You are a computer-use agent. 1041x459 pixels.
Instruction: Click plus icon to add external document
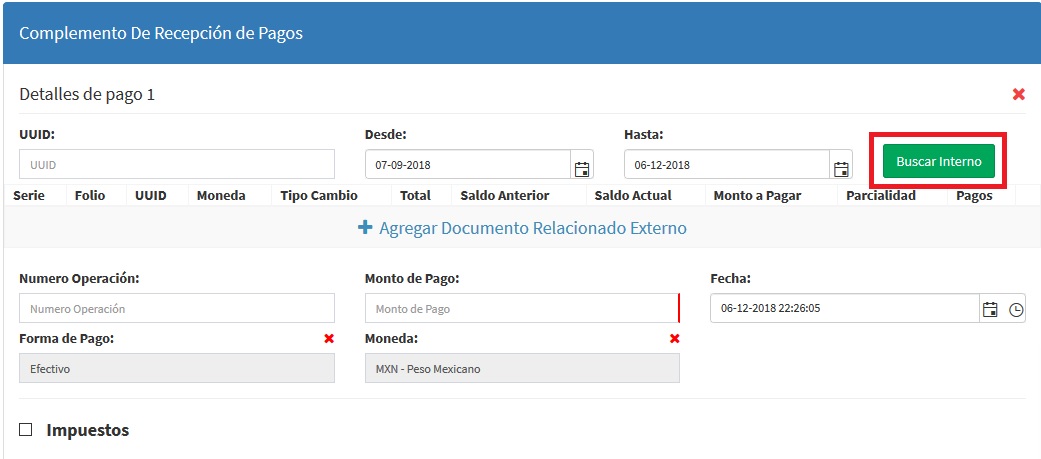pyautogui.click(x=365, y=228)
